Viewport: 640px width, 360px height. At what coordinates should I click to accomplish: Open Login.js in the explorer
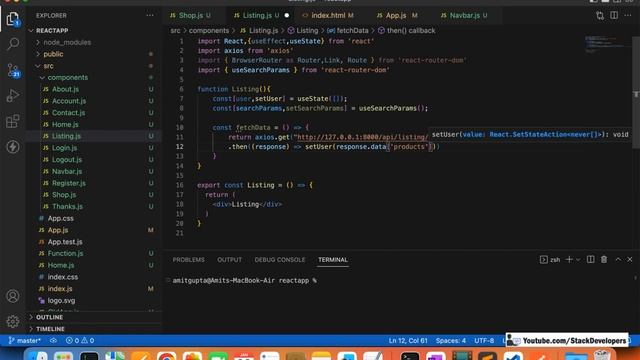64,148
